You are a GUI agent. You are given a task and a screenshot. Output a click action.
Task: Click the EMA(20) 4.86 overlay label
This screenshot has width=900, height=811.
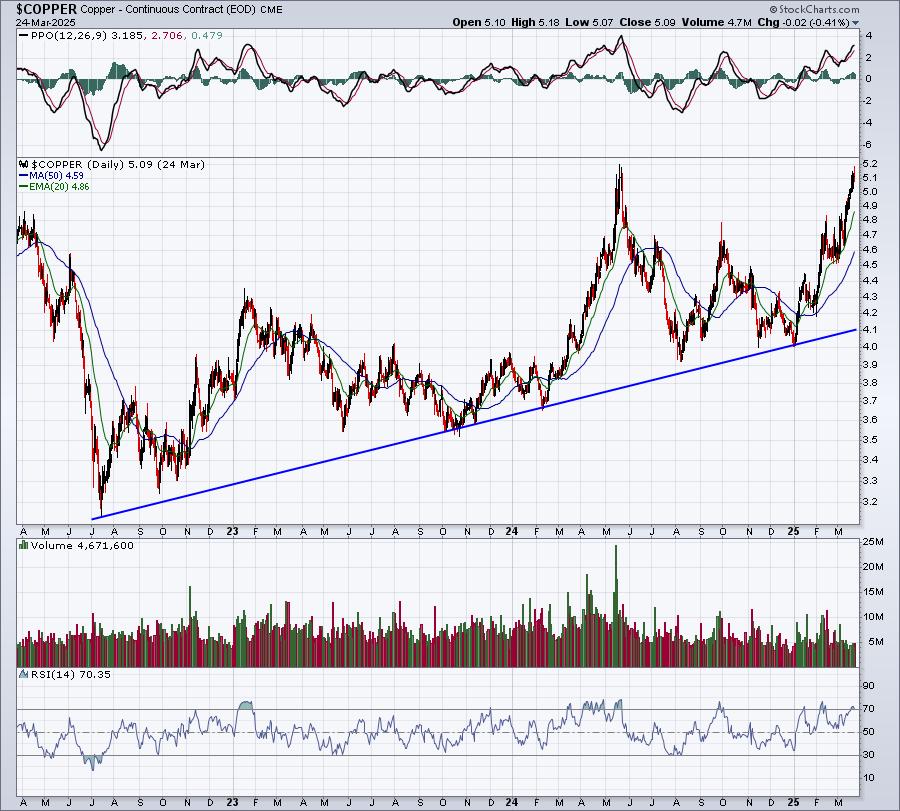click(59, 187)
